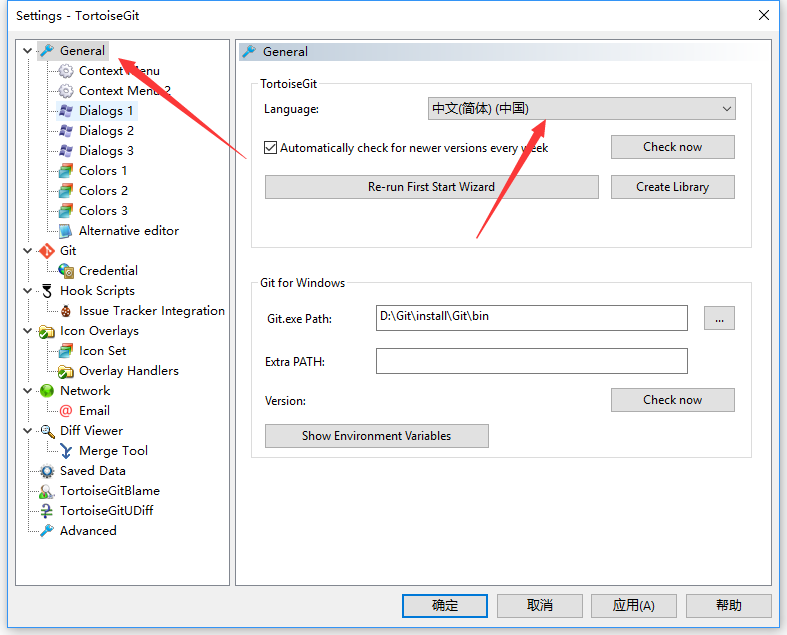
Task: Collapse the Icon Overlays node
Action: coord(27,331)
